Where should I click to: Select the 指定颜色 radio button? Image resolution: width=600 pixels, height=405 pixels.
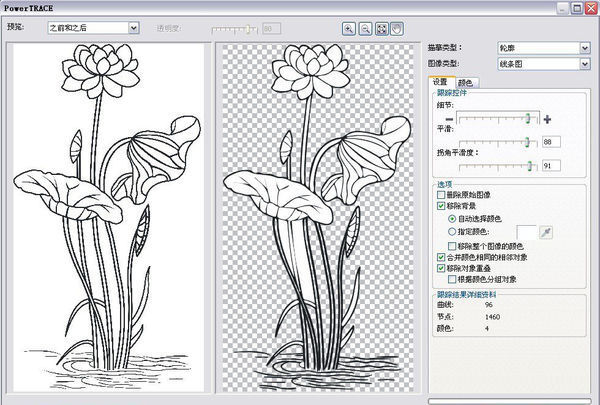(x=453, y=231)
